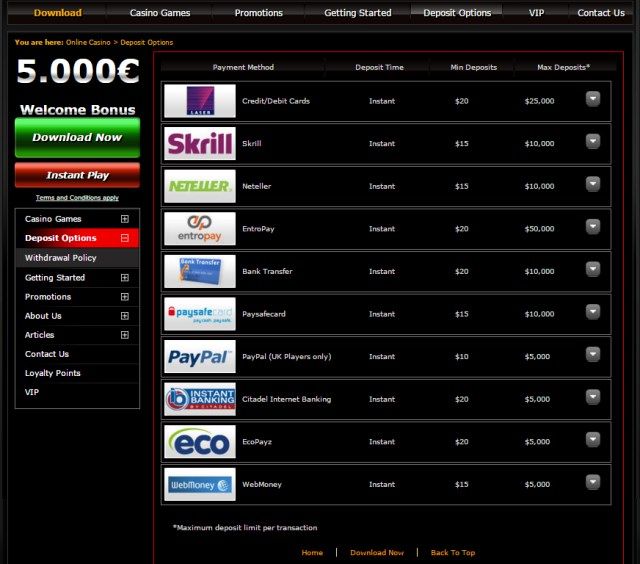Viewport: 640px width, 564px height.
Task: Expand the PayPal row details arrow
Action: [593, 354]
